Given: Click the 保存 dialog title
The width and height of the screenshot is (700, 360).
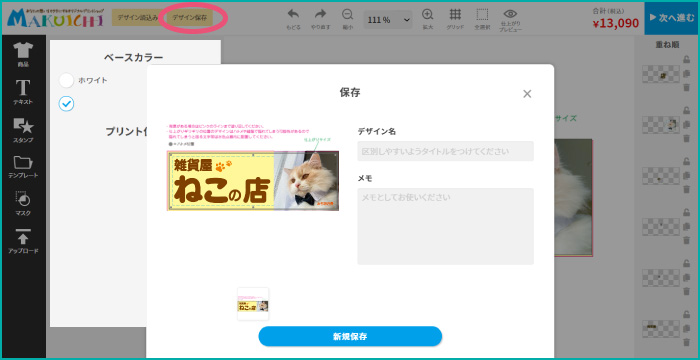Looking at the screenshot, I should point(350,92).
